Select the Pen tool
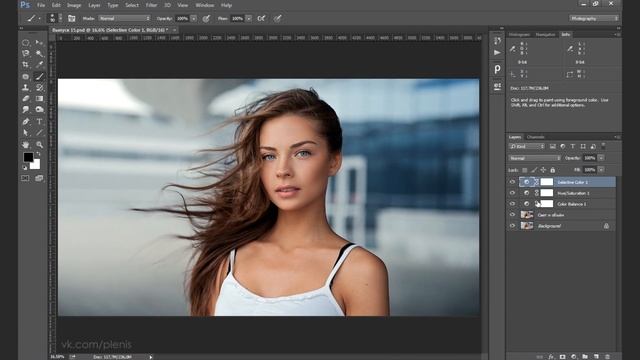This screenshot has height=360, width=640. pos(25,121)
